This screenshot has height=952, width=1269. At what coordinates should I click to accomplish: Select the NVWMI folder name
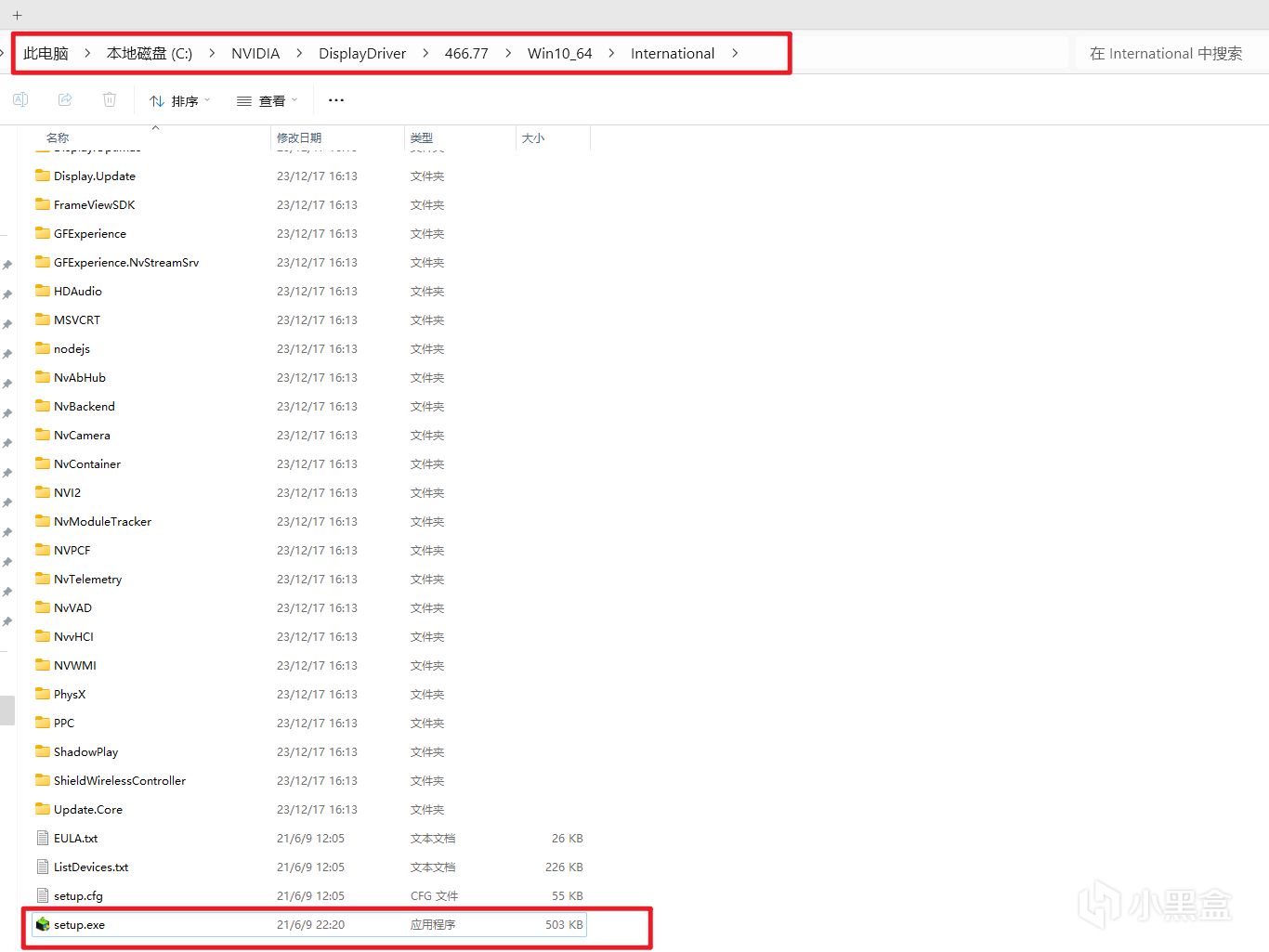(x=75, y=665)
